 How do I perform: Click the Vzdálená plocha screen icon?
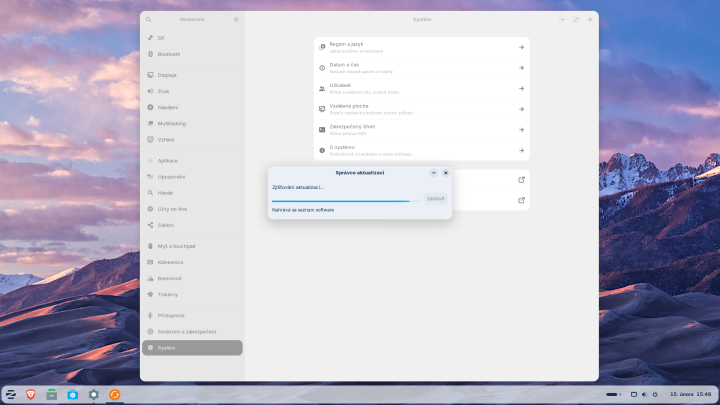[322, 109]
